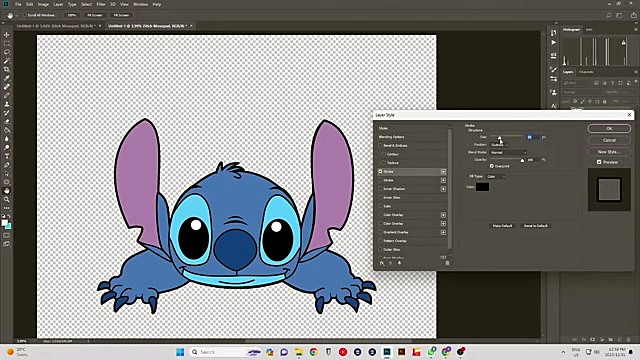This screenshot has width=640, height=360.
Task: Enable the Inner Glow checkbox
Action: [x=380, y=198]
